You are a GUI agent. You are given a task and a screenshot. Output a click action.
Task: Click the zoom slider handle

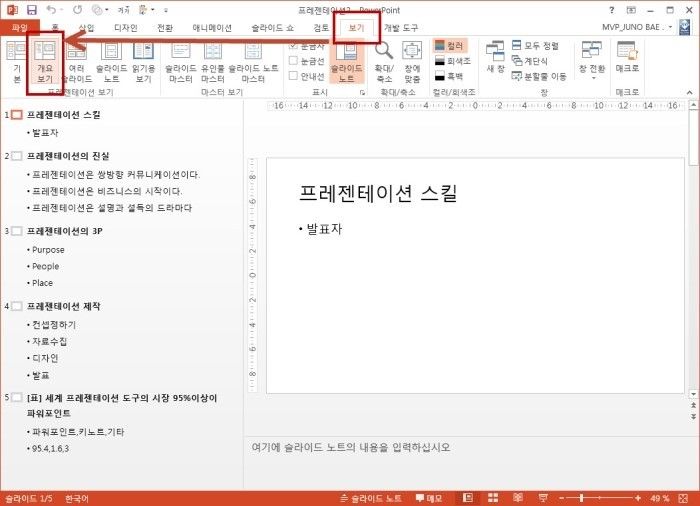582,498
